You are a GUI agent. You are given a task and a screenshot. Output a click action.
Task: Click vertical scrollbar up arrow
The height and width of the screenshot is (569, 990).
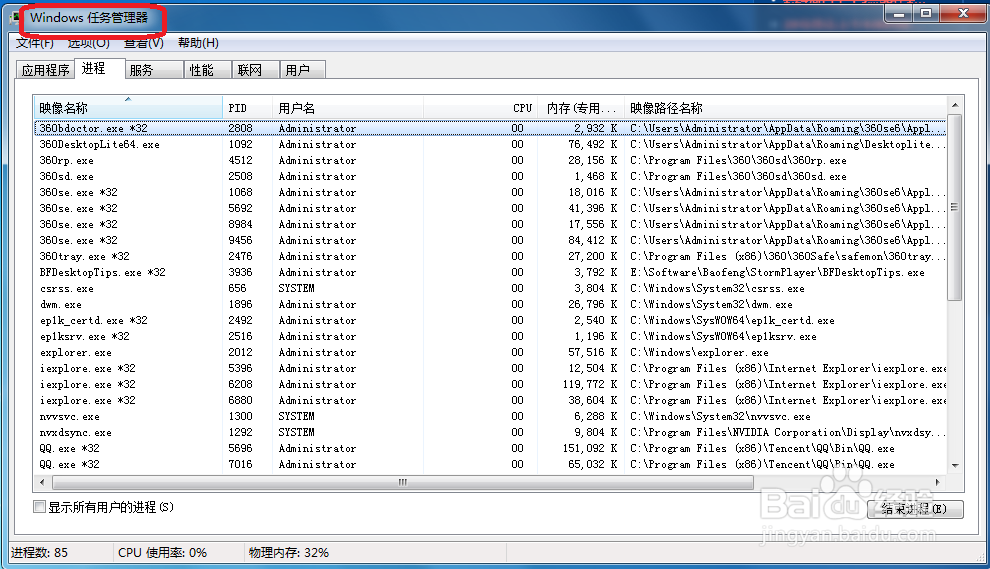point(955,105)
